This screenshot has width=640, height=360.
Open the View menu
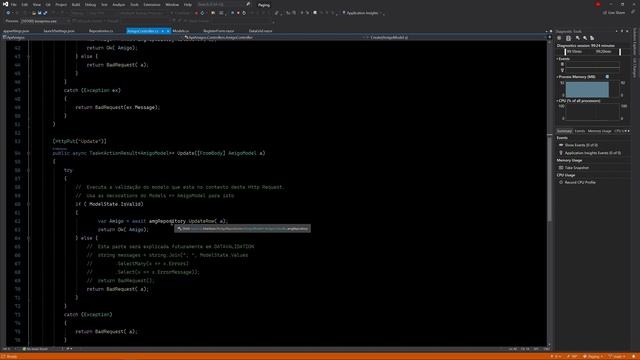coord(36,5)
